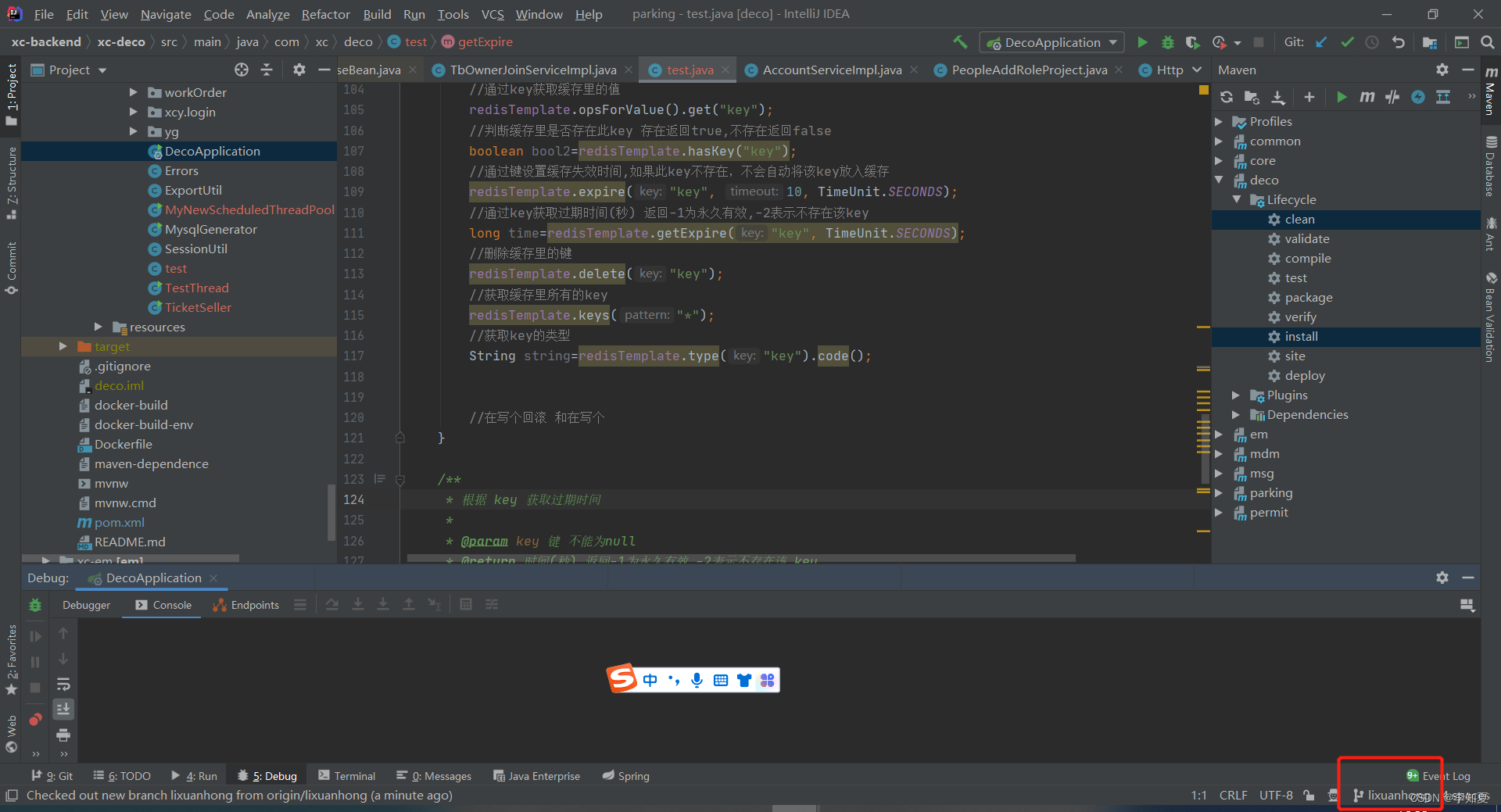Open Debugger tab in debug panel
1501x812 pixels.
86,605
